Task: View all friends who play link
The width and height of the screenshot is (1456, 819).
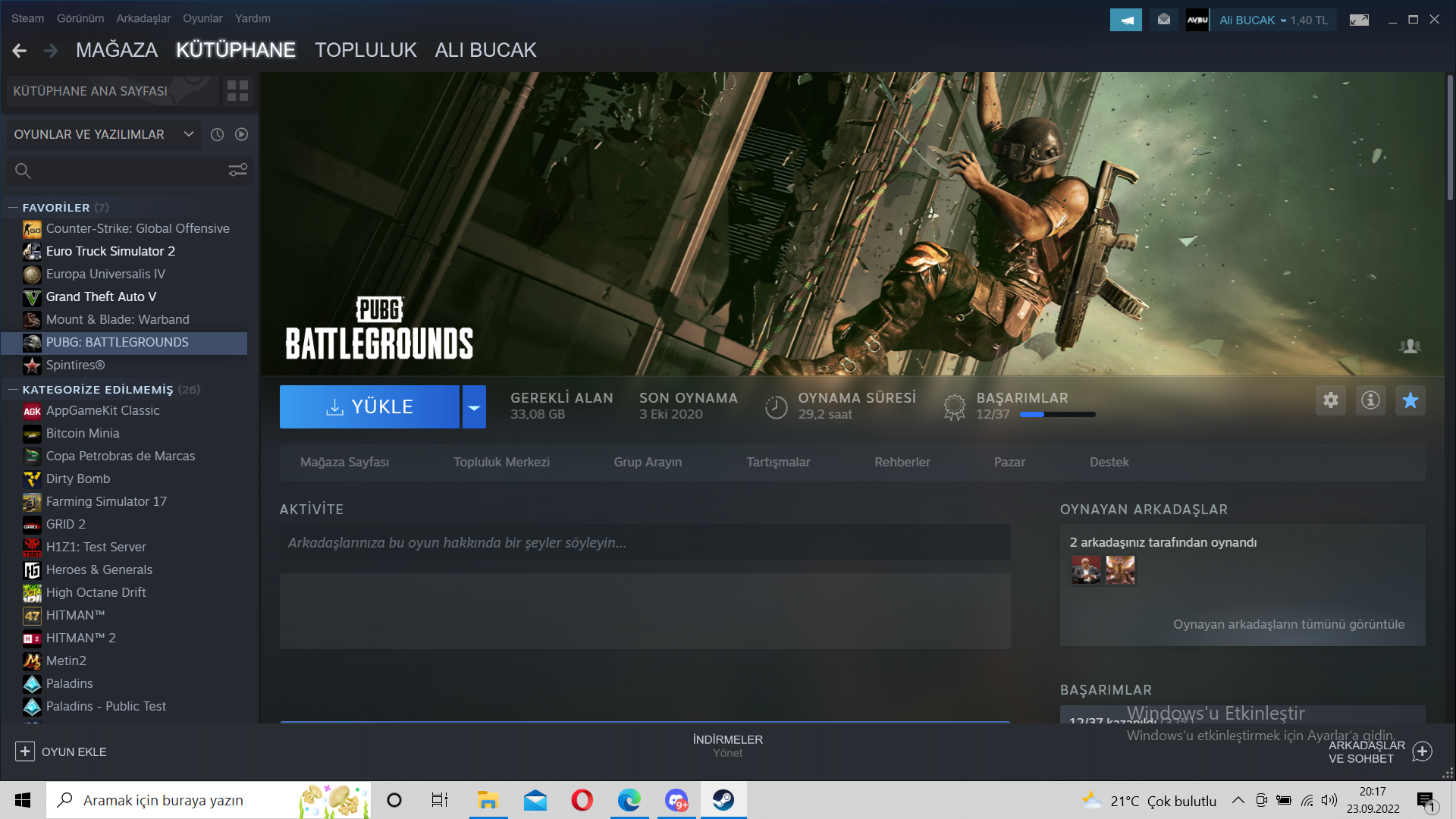Action: click(x=1288, y=624)
